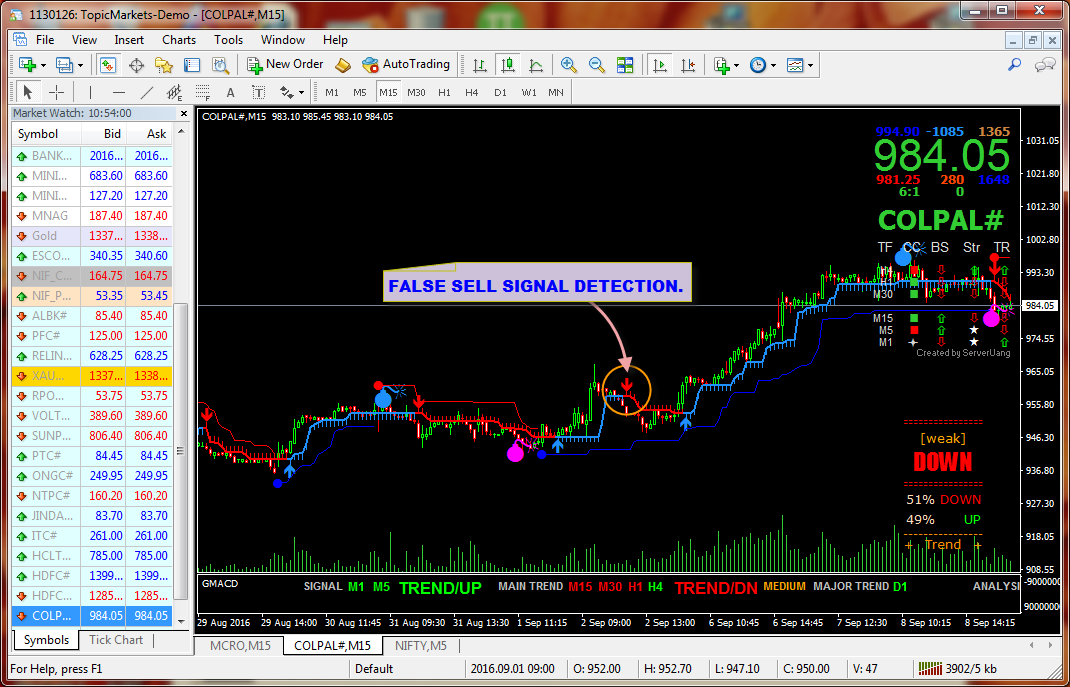Switch chart to candlesticks mode

[507, 65]
